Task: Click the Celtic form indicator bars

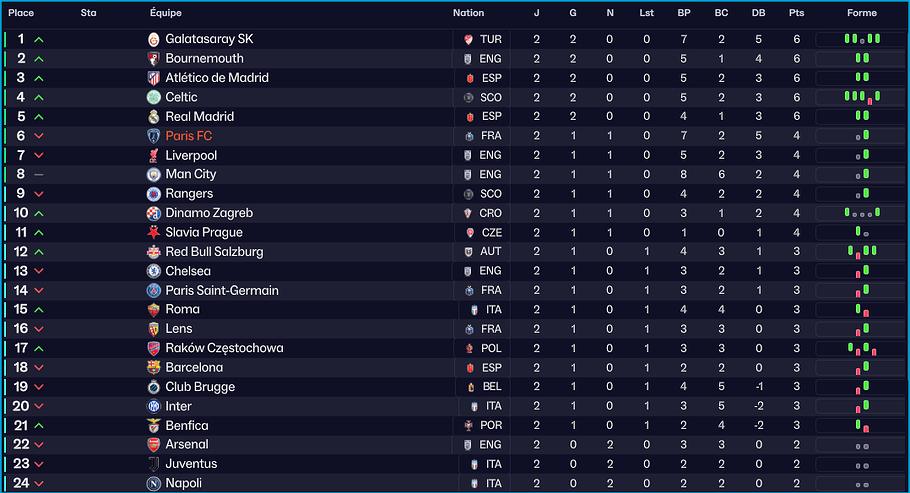Action: (x=862, y=97)
